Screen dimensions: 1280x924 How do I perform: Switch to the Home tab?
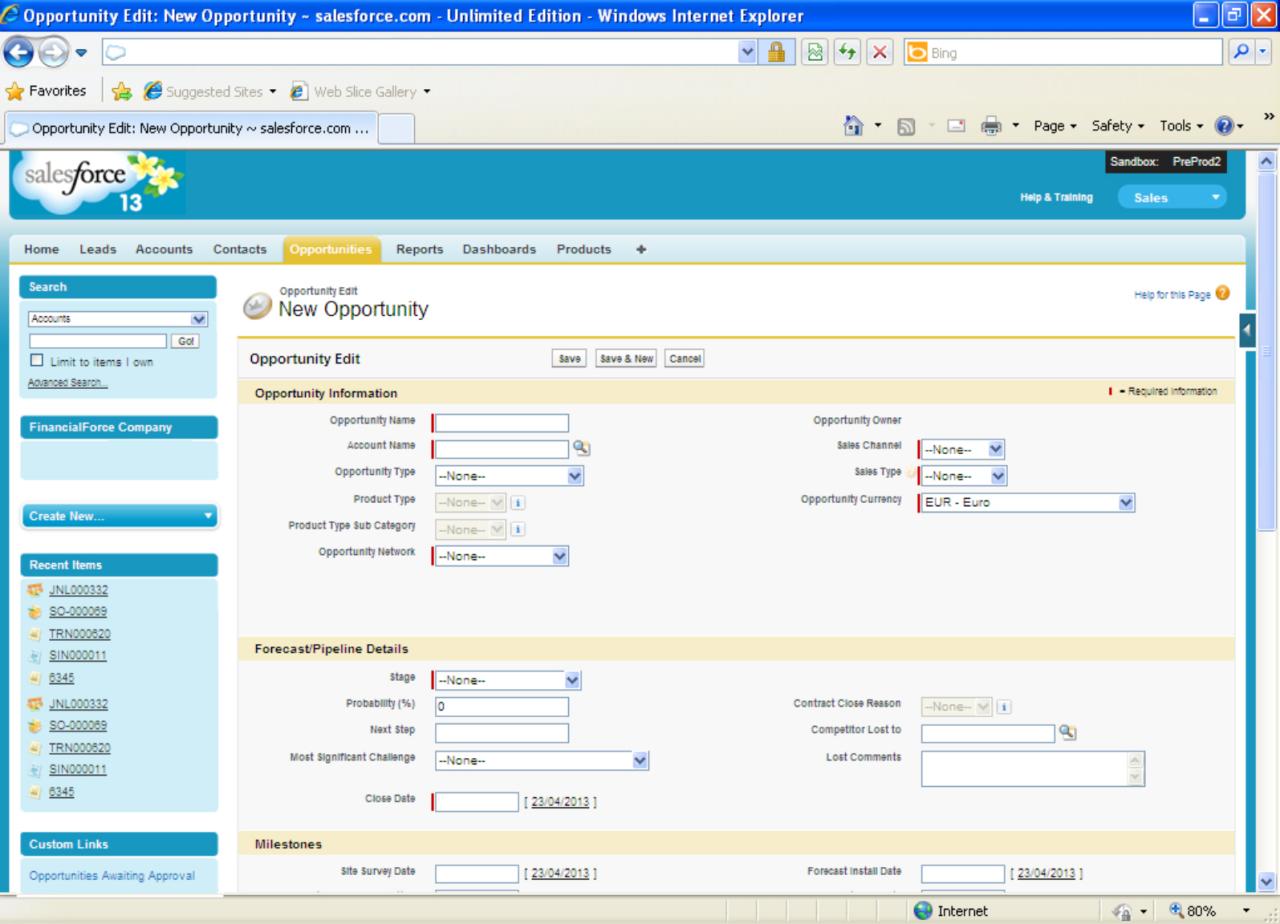[41, 249]
